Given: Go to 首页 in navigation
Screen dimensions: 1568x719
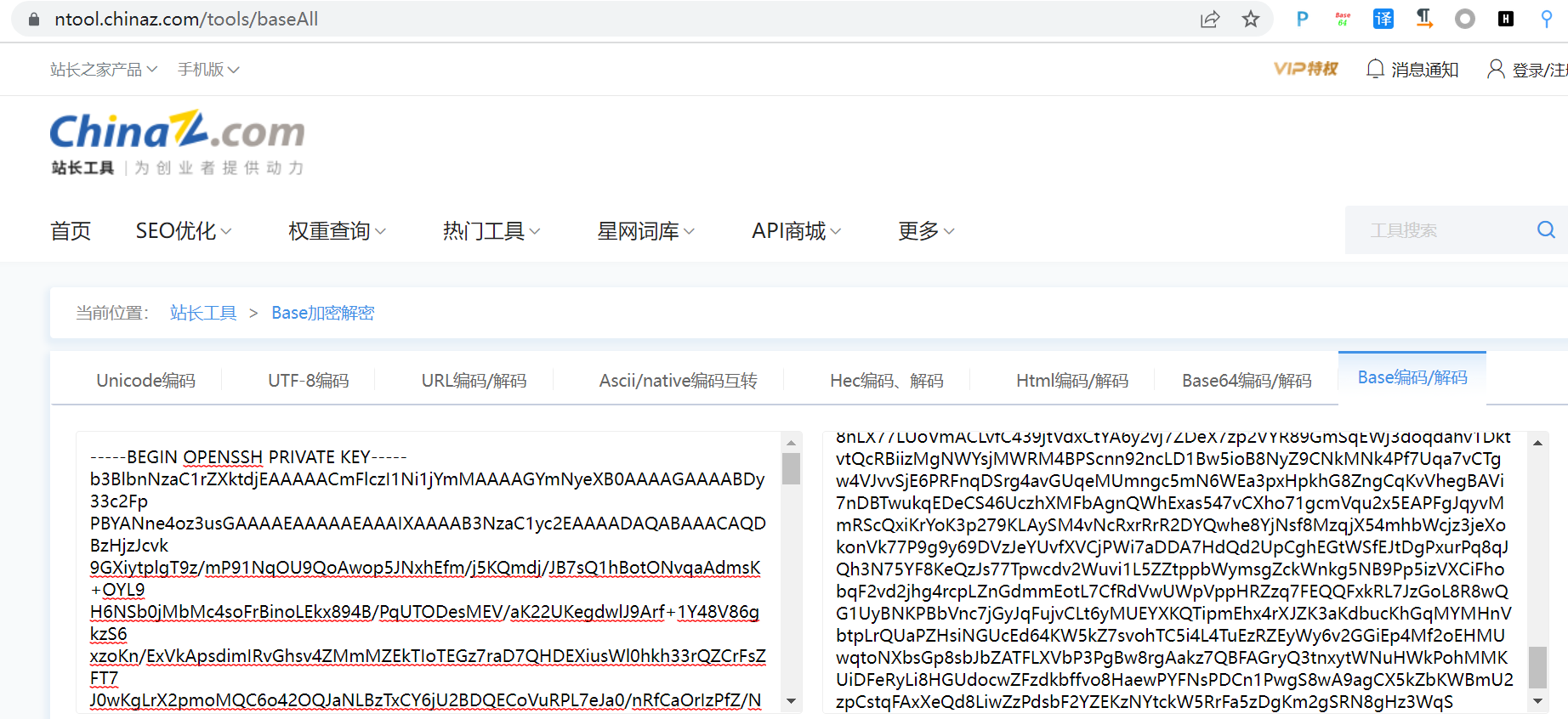Looking at the screenshot, I should click(x=71, y=230).
